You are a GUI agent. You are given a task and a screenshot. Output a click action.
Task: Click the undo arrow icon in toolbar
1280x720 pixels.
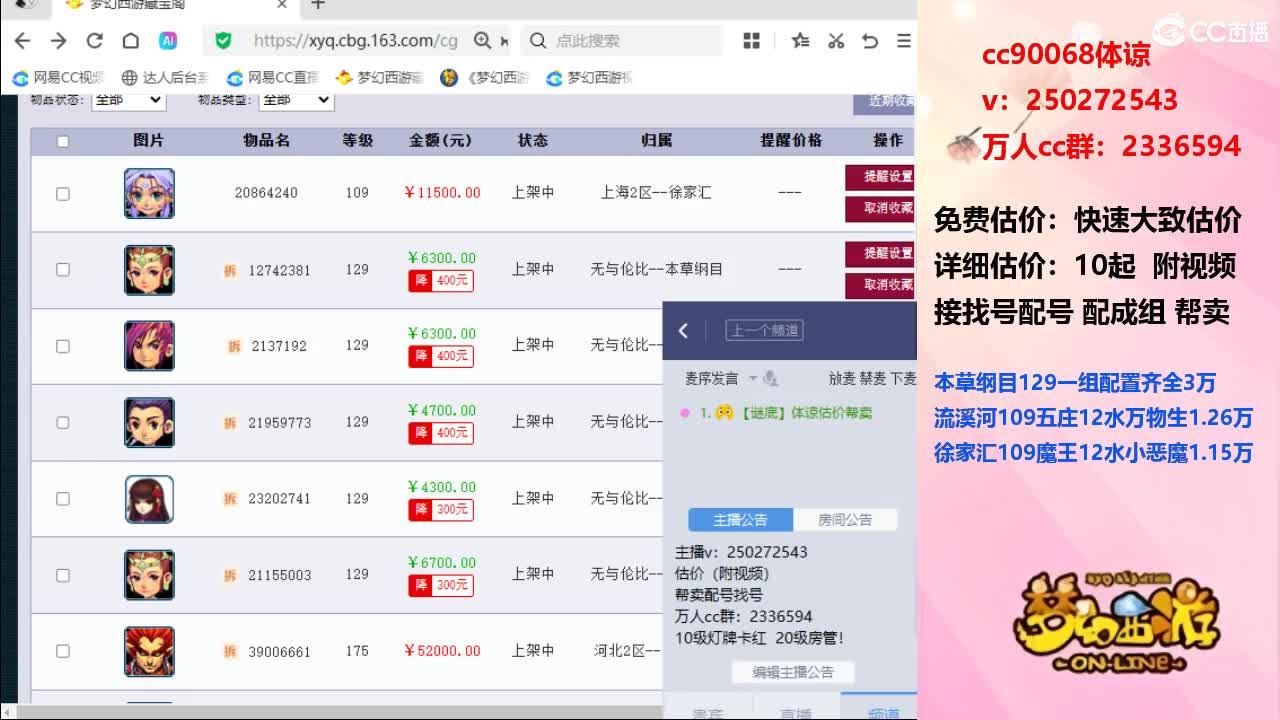pos(870,41)
